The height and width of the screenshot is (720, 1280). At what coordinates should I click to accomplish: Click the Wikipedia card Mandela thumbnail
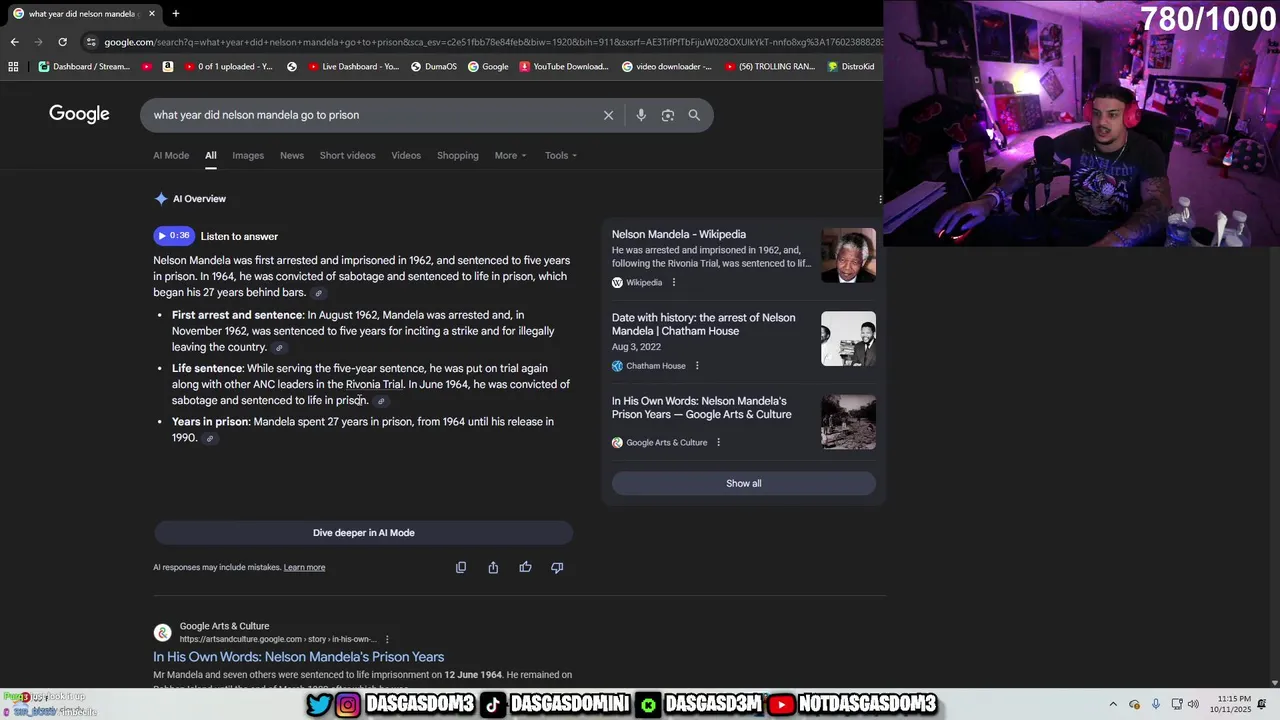click(x=848, y=256)
